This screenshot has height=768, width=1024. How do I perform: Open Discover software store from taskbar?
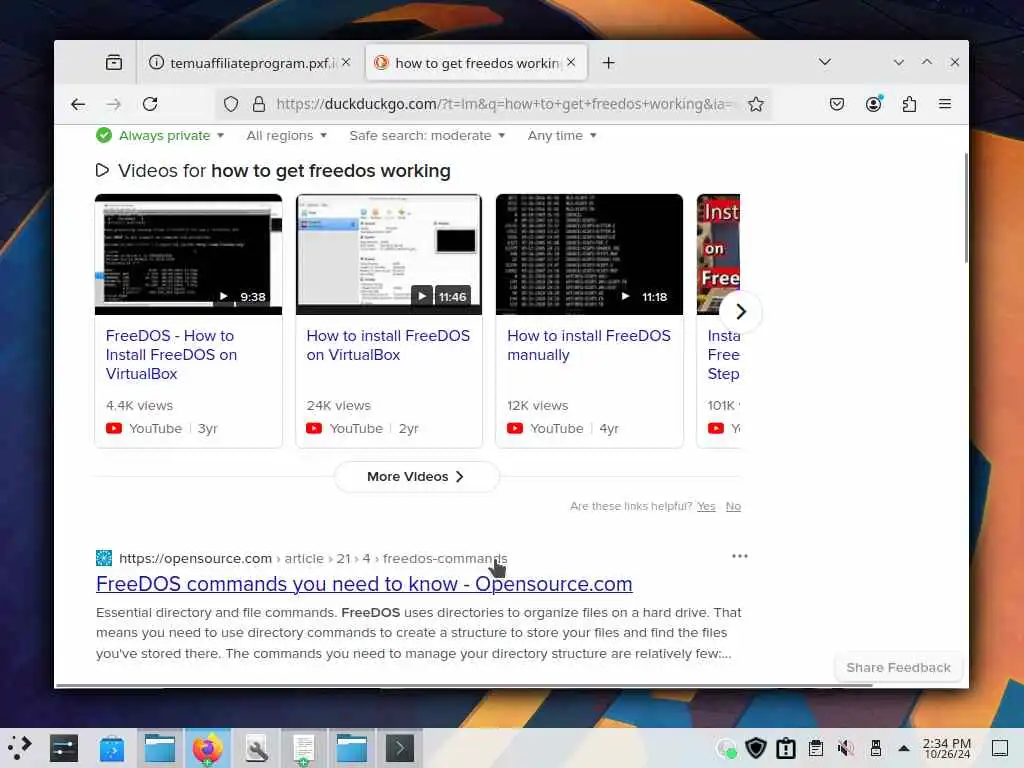112,748
